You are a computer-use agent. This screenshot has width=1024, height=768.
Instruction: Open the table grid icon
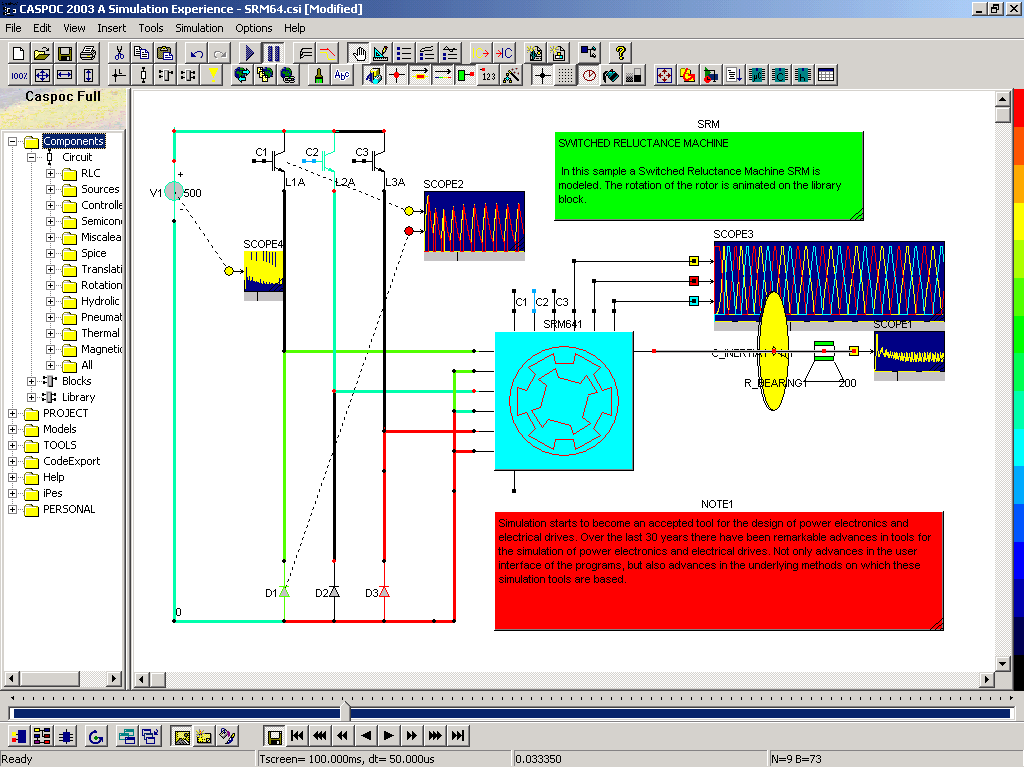pos(826,75)
